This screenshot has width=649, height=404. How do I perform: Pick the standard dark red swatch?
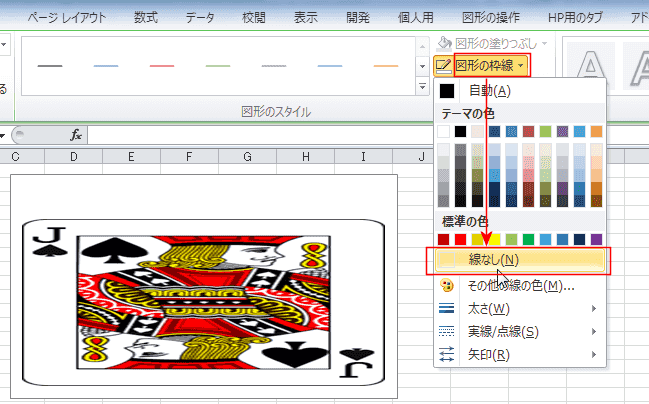[443, 239]
